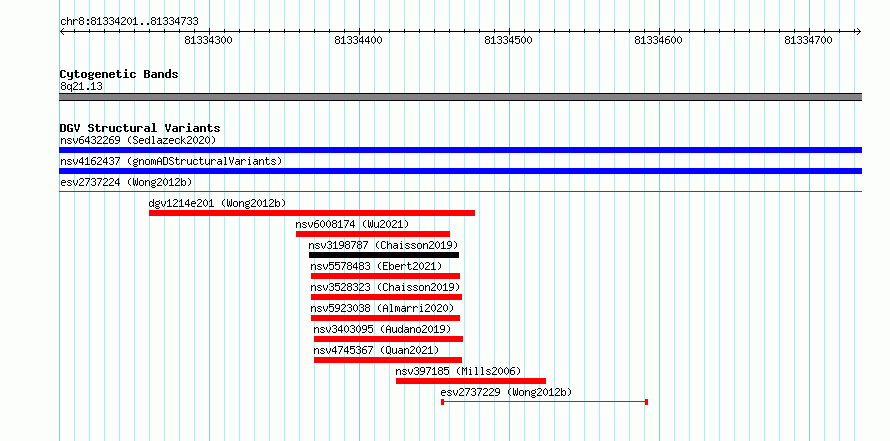
Task: Click the nsv6432269 (Sedlazeck2020) label
Action: pos(138,140)
